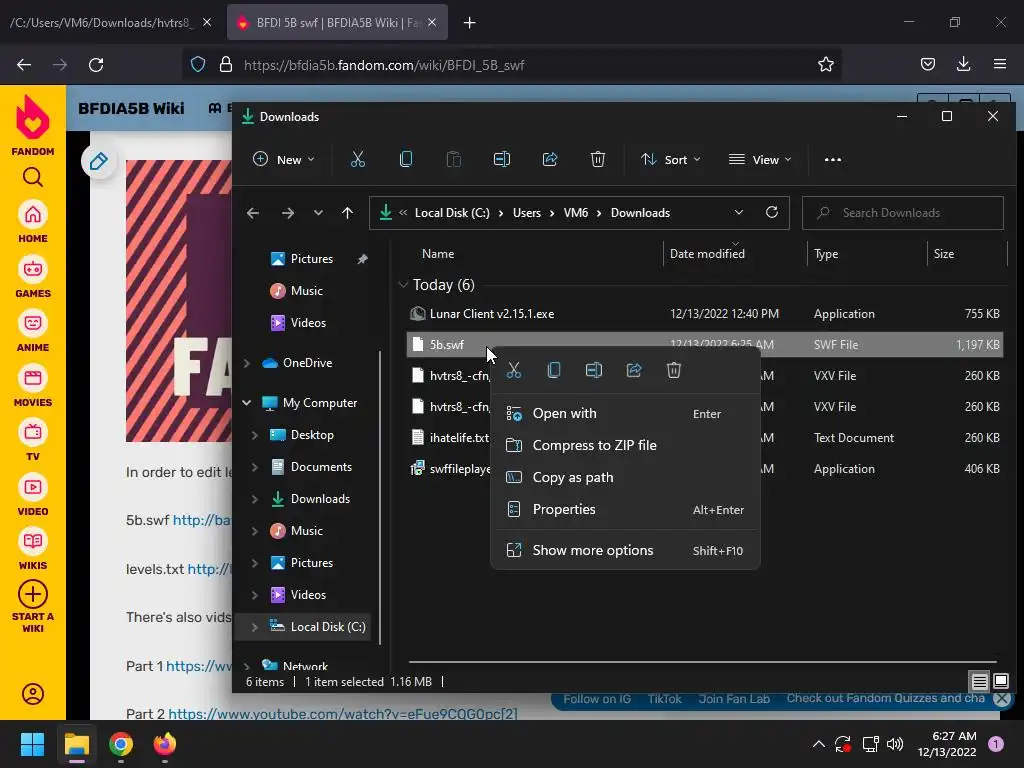The width and height of the screenshot is (1024, 768).
Task: Open recent locations dropdown arrow
Action: pos(318,213)
